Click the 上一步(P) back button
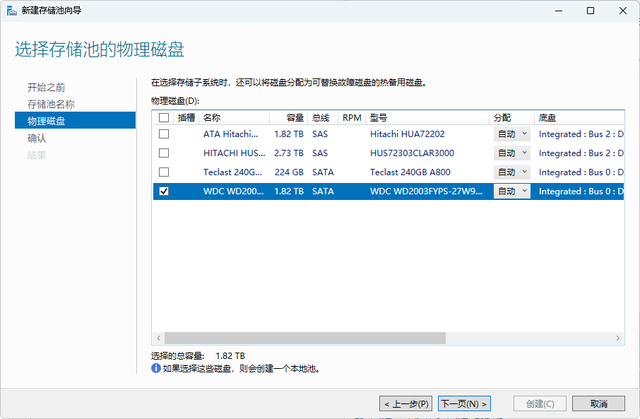This screenshot has width=640, height=419. [406, 404]
